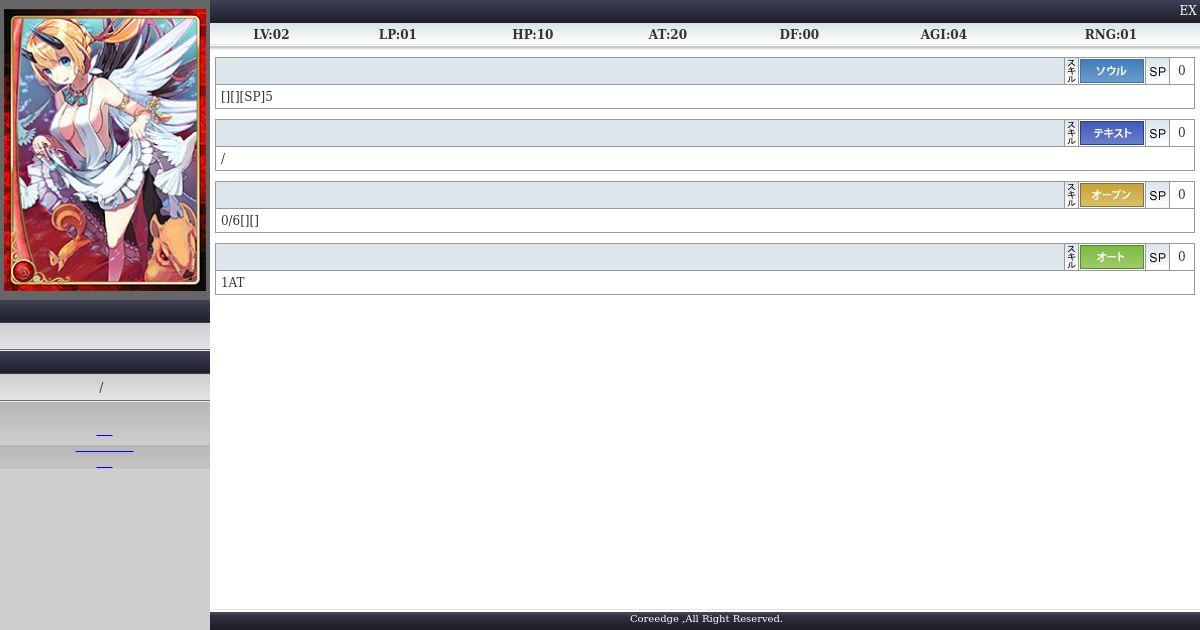Click the スキル label beside オート badge

[x=1071, y=257]
